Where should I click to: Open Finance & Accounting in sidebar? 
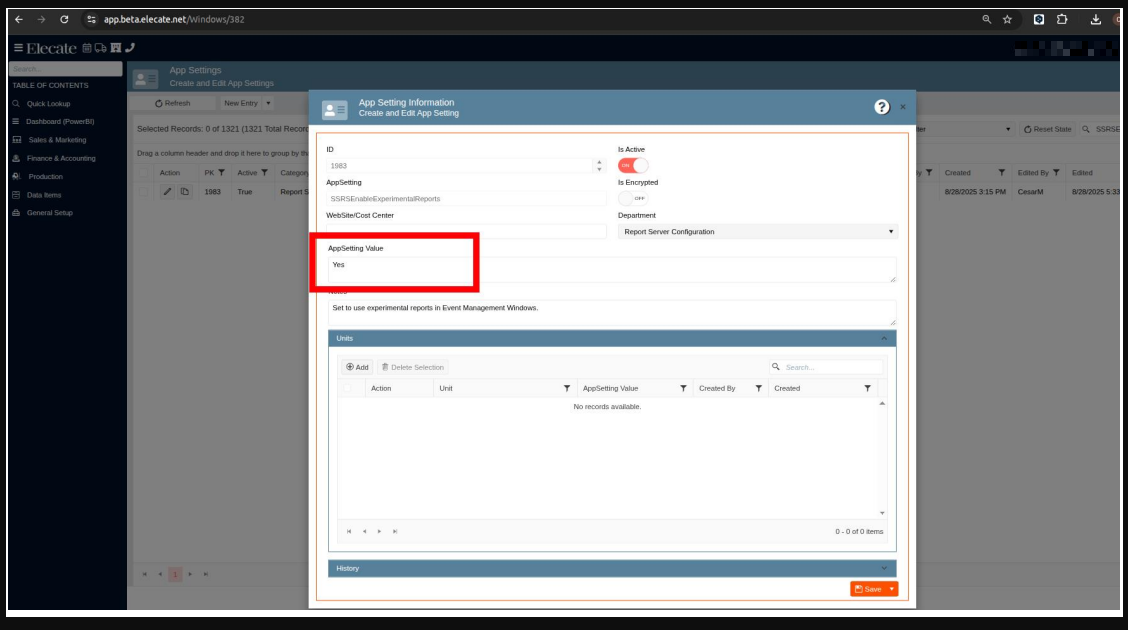61,158
